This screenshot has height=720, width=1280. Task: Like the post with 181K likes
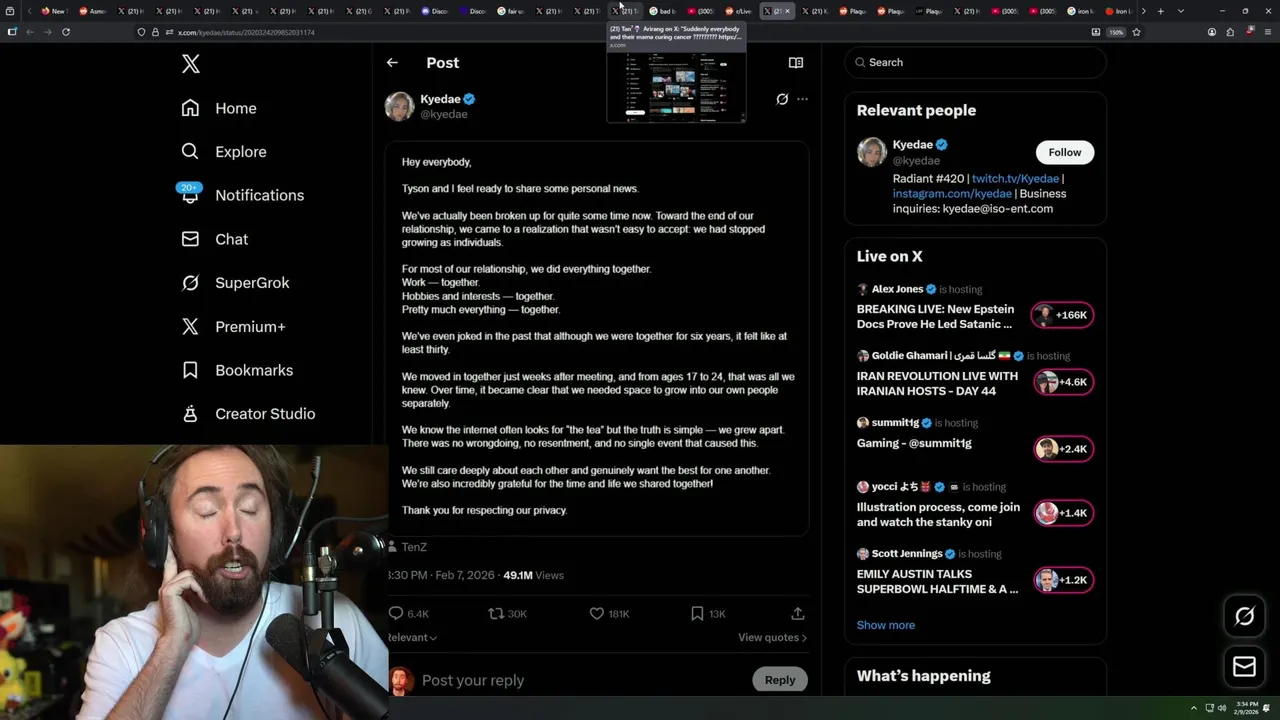click(609, 613)
